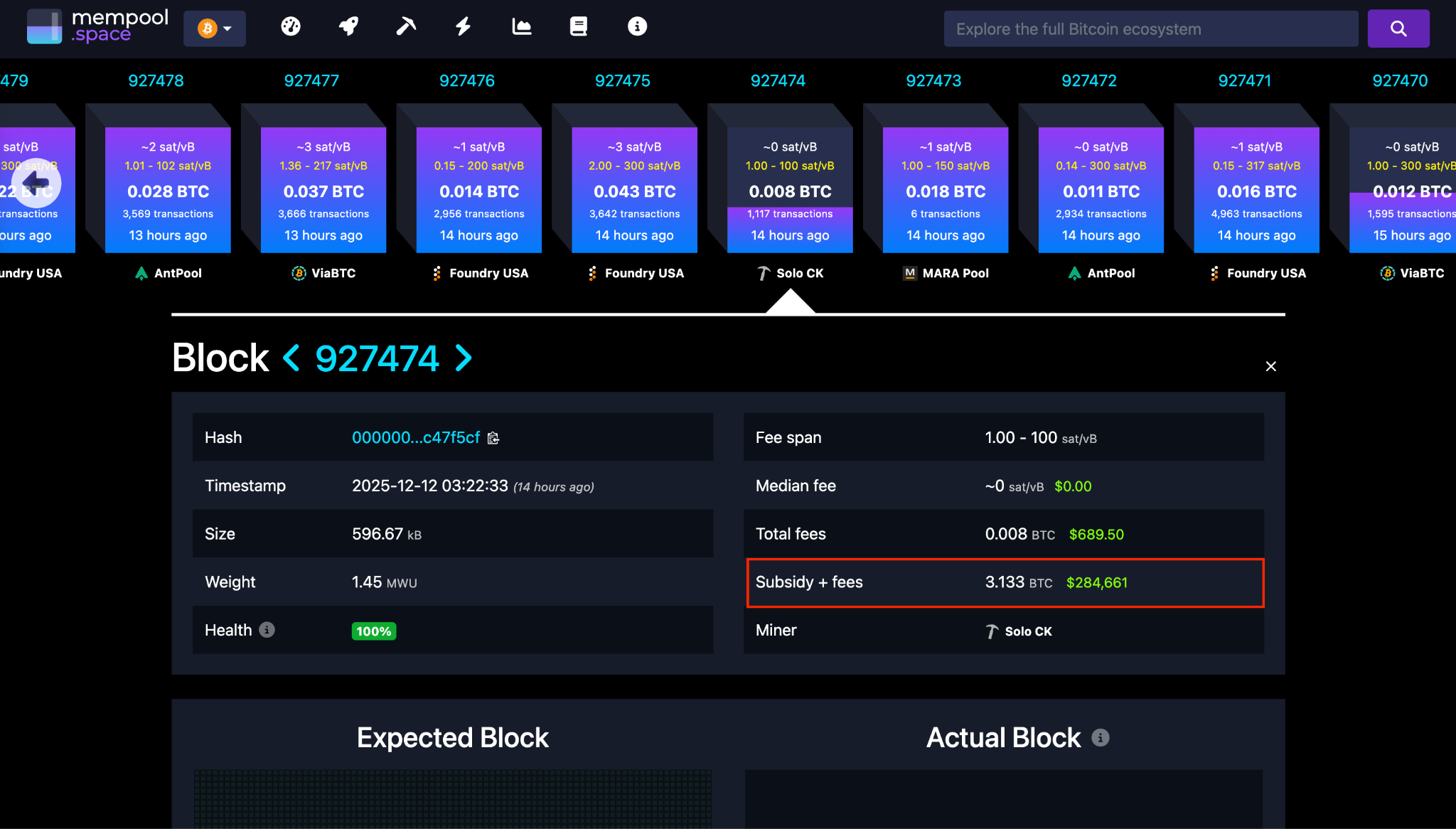This screenshot has width=1456, height=829.
Task: Click the Actual Block info icon
Action: click(1100, 738)
